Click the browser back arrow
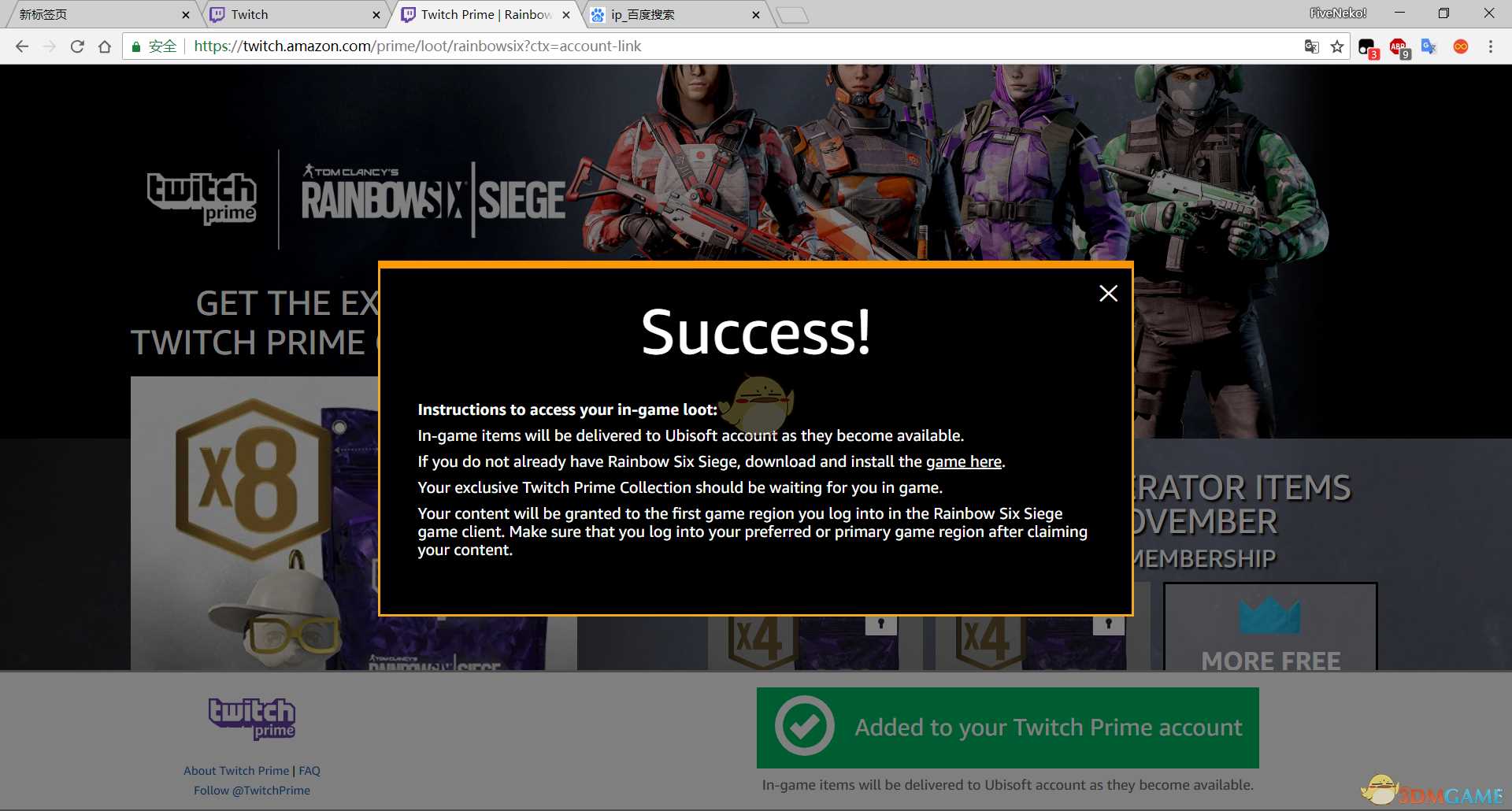The height and width of the screenshot is (811, 1512). tap(22, 46)
